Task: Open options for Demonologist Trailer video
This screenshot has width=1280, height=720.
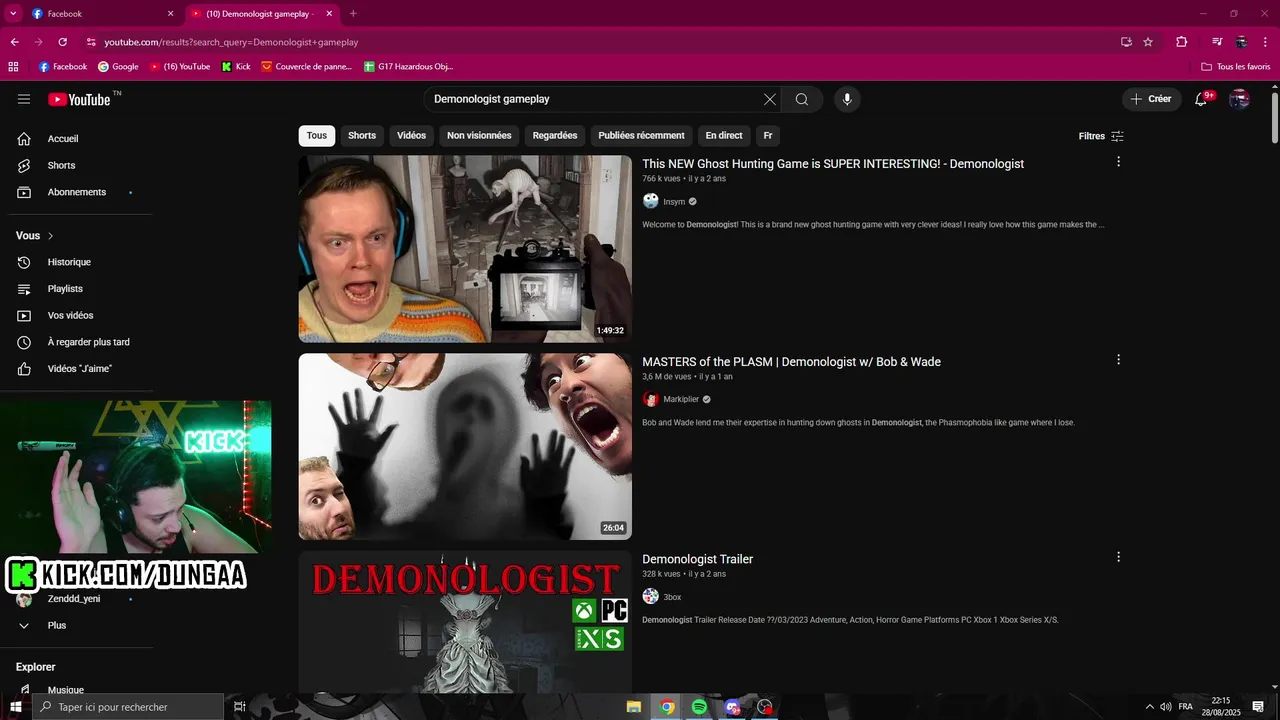Action: click(1118, 557)
